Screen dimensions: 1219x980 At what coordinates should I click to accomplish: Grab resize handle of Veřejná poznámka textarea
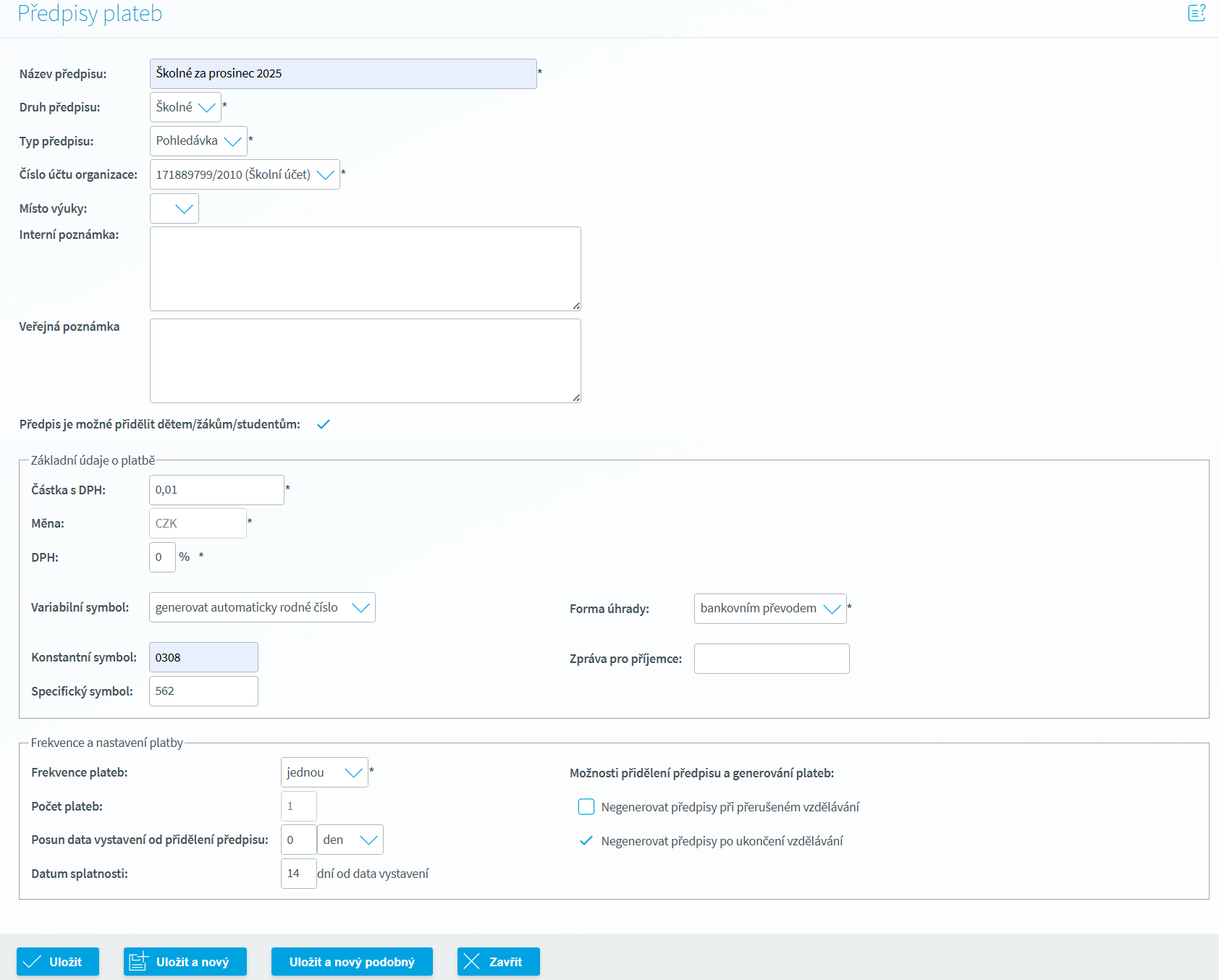point(576,398)
